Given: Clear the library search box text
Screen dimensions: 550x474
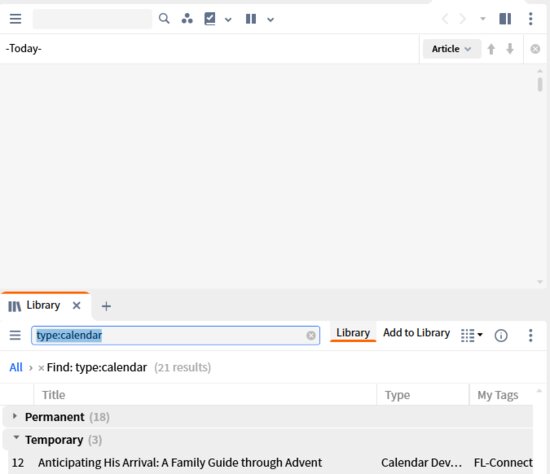Looking at the screenshot, I should (x=311, y=335).
